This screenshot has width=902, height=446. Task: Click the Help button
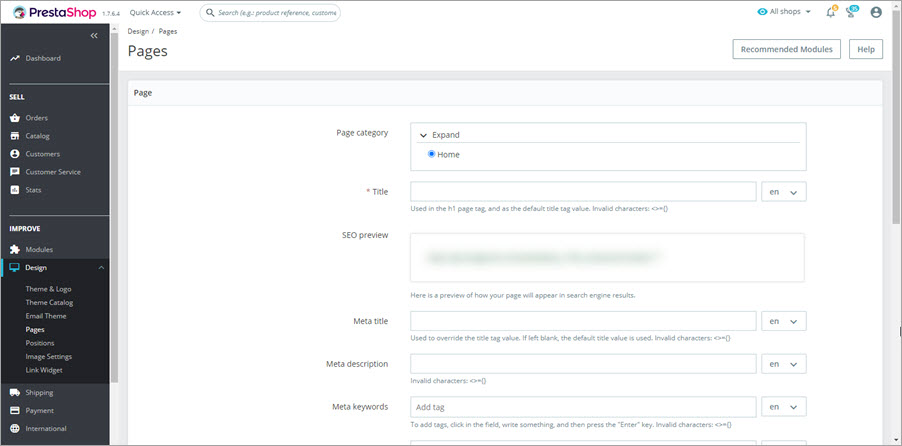click(x=866, y=49)
